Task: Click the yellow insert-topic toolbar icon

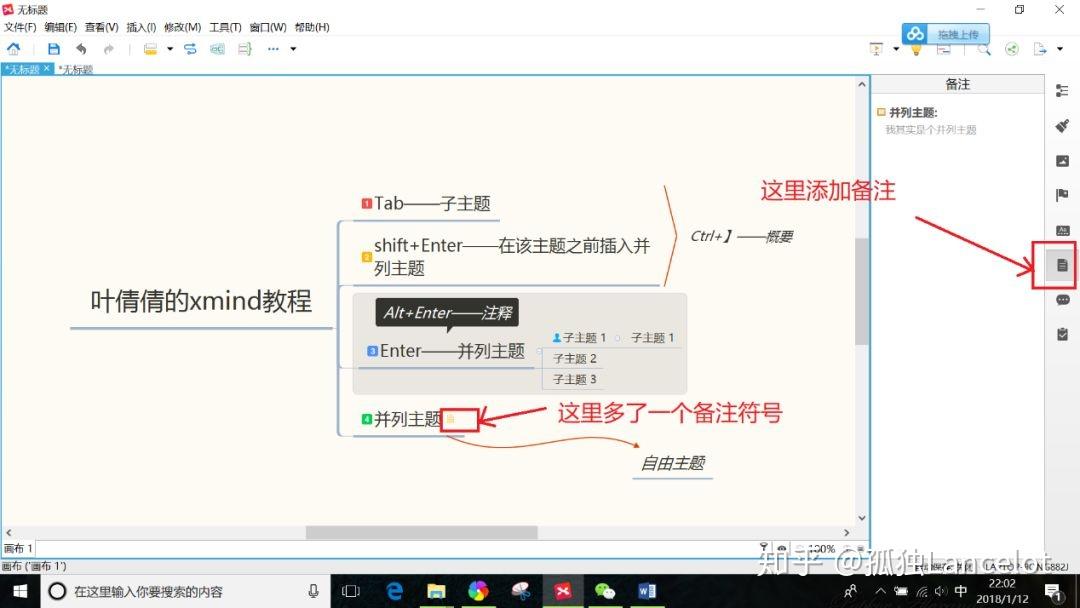Action: (x=150, y=49)
